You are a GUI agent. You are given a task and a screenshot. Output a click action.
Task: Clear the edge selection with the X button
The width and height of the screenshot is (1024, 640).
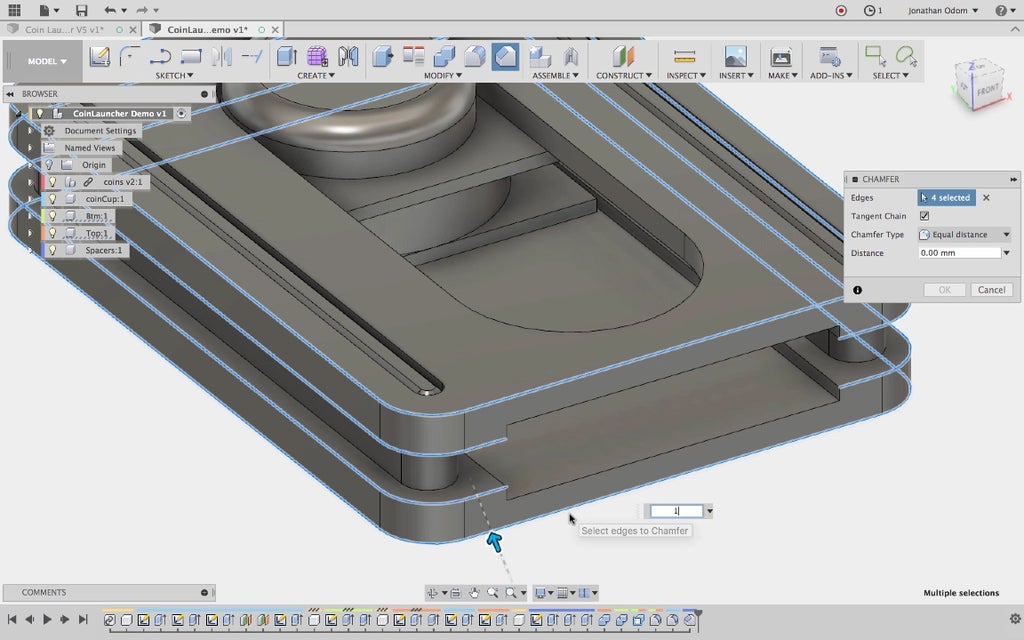986,198
